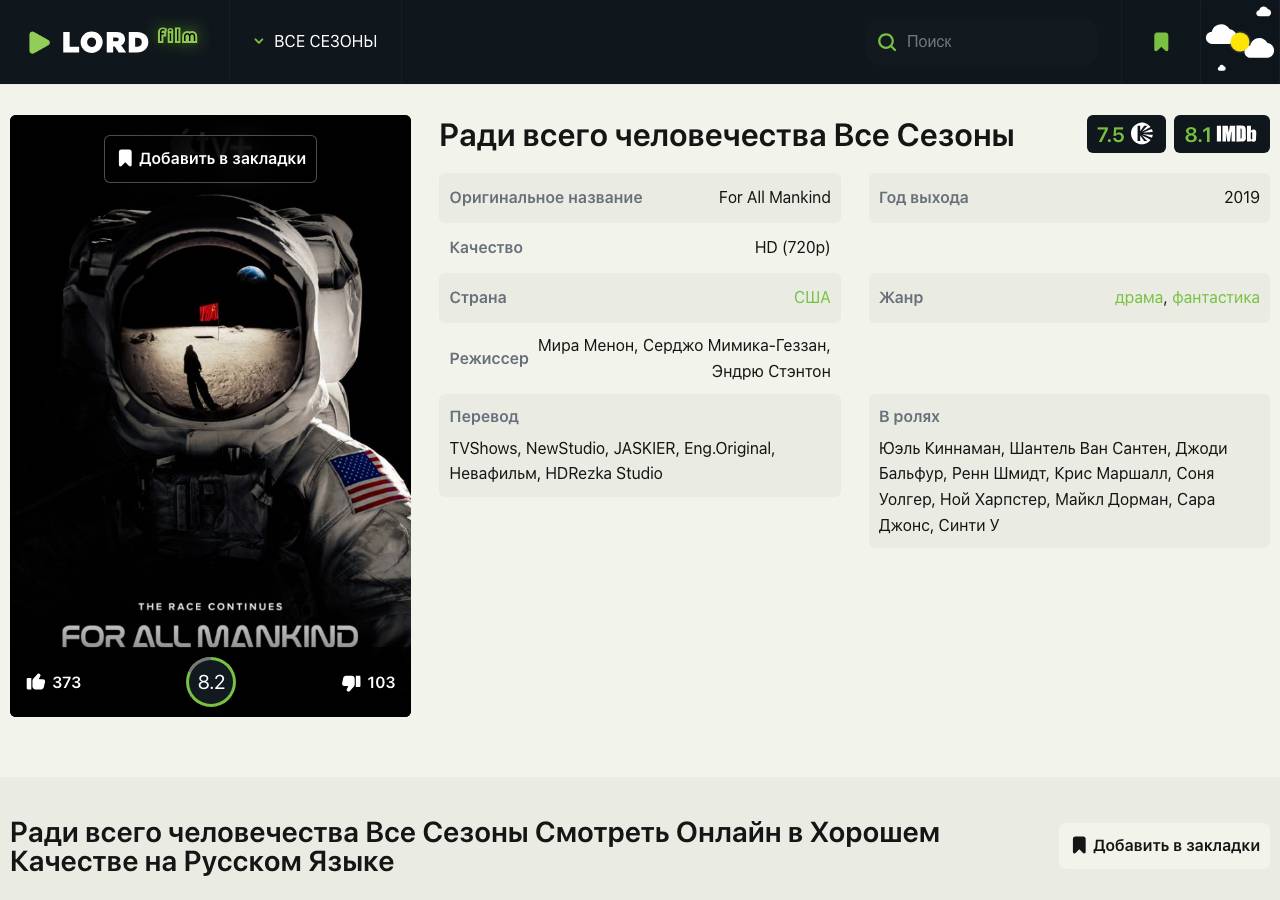Click the dislike count 103
Viewport: 1280px width, 900px height.
(381, 682)
